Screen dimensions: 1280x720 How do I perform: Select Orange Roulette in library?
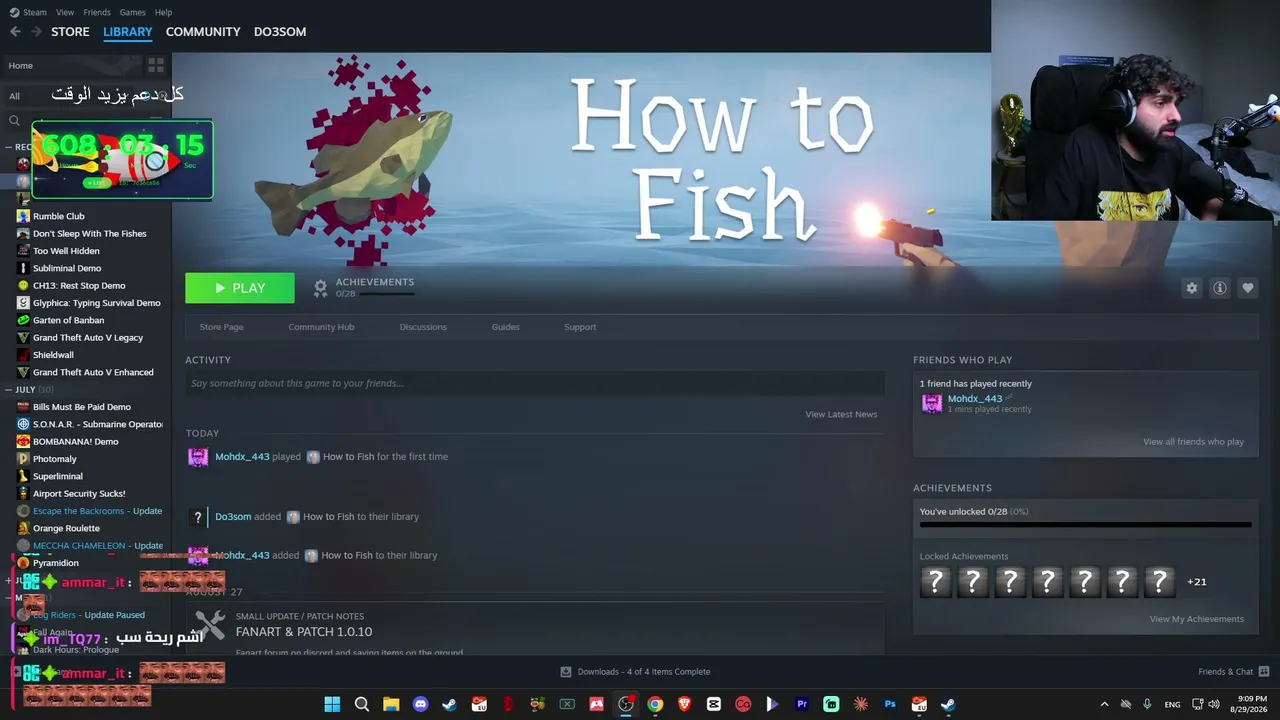[66, 528]
